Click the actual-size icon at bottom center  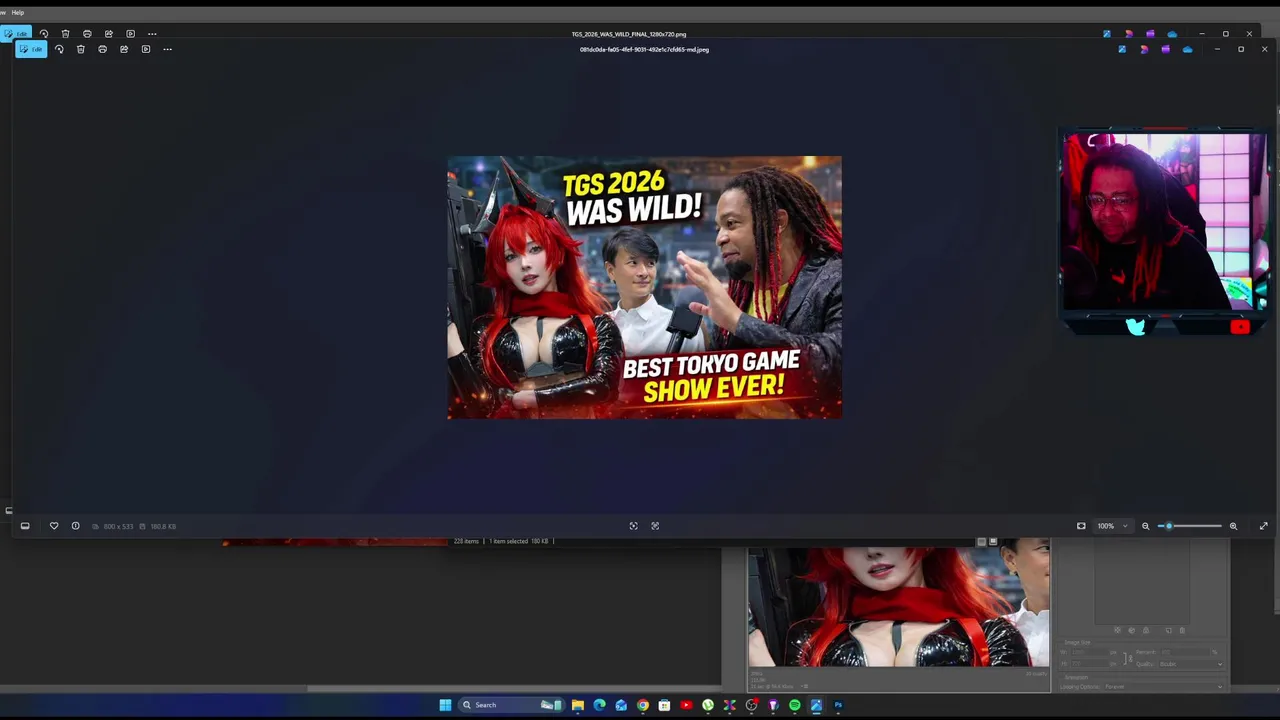[x=655, y=526]
